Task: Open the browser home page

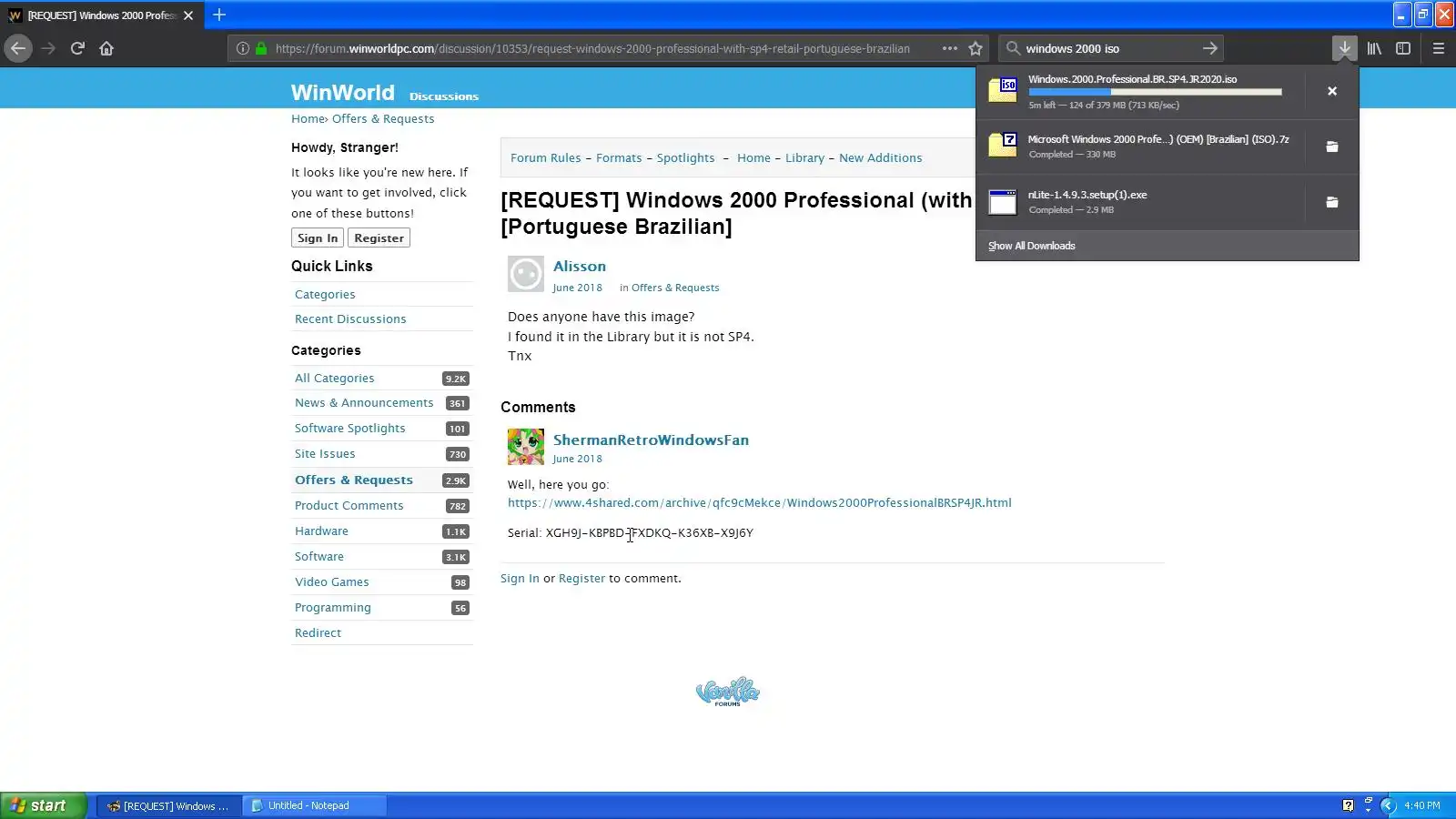Action: 106,48
